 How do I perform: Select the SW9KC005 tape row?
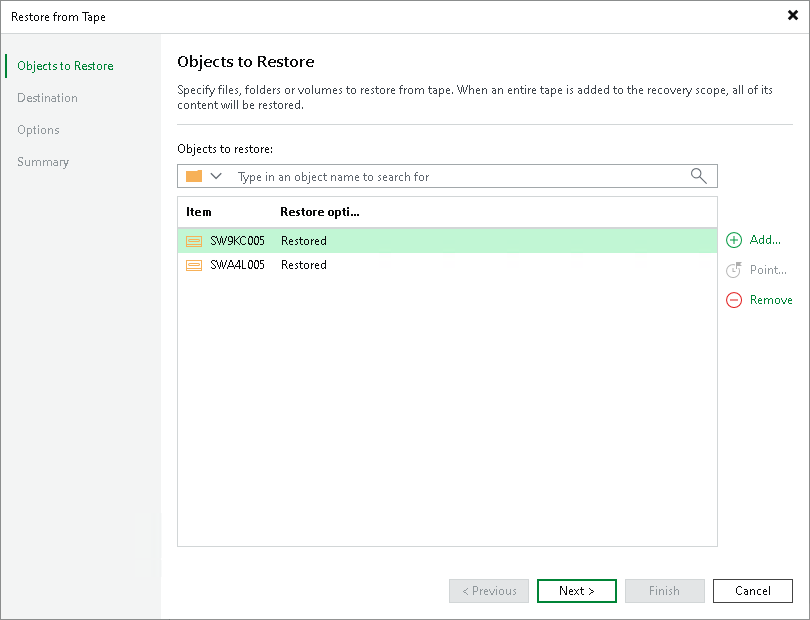447,241
